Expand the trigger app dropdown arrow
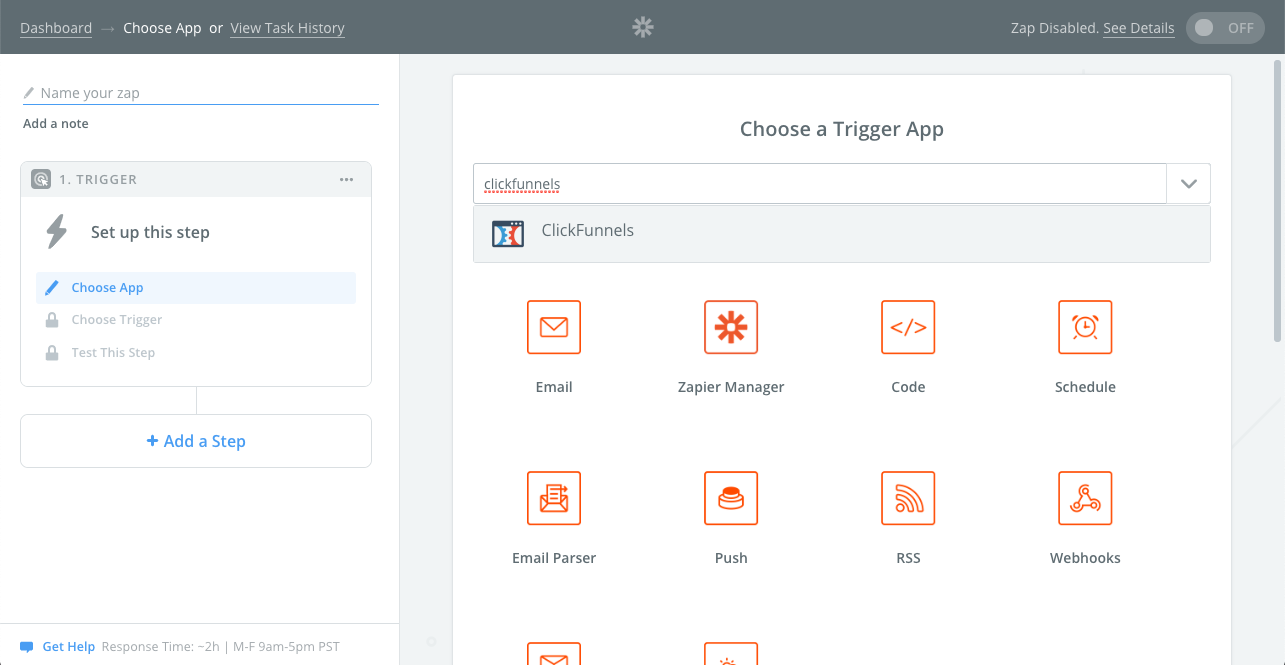The height and width of the screenshot is (665, 1285). 1189,184
